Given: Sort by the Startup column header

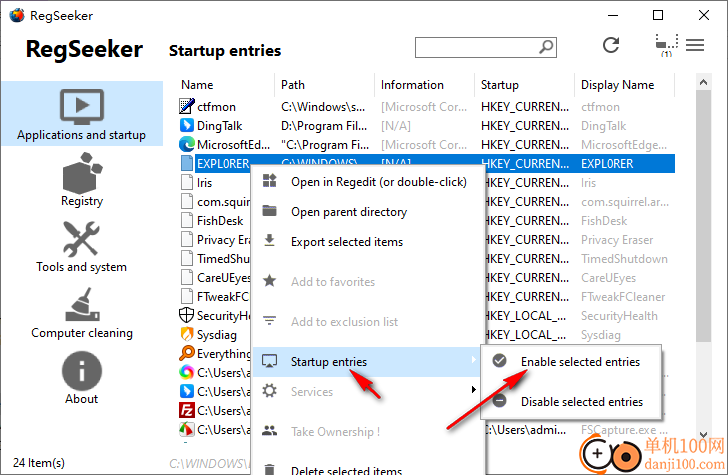Looking at the screenshot, I should 499,85.
